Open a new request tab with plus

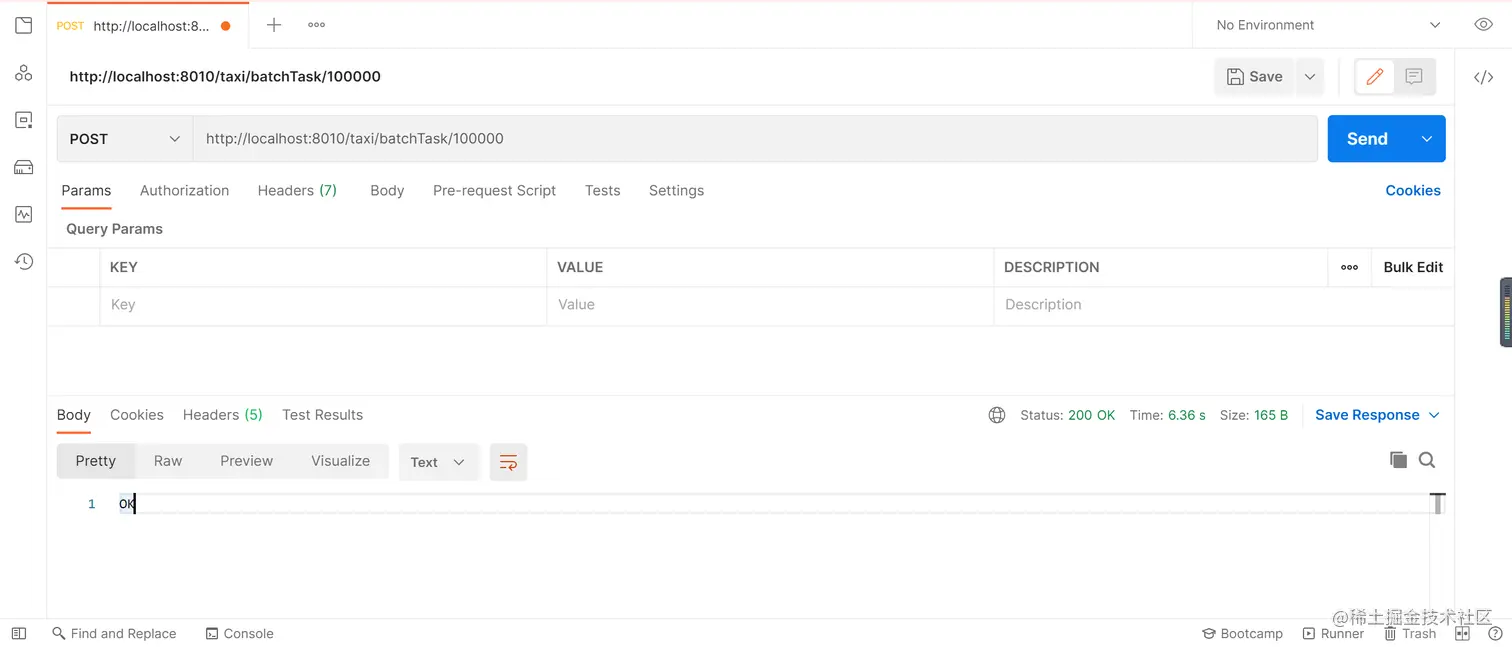click(274, 25)
